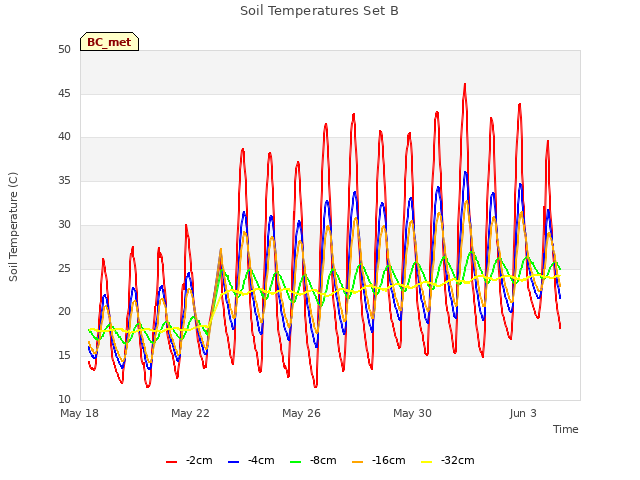Click the BC_met annotation label
Viewport: 640px width, 480px height.
coord(109,42)
